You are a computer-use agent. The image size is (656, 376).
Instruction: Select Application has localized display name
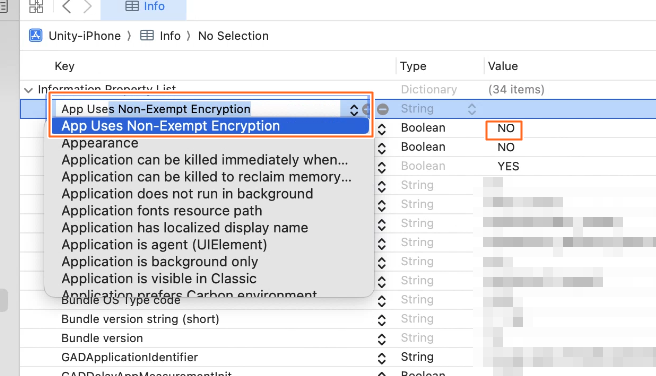point(184,228)
